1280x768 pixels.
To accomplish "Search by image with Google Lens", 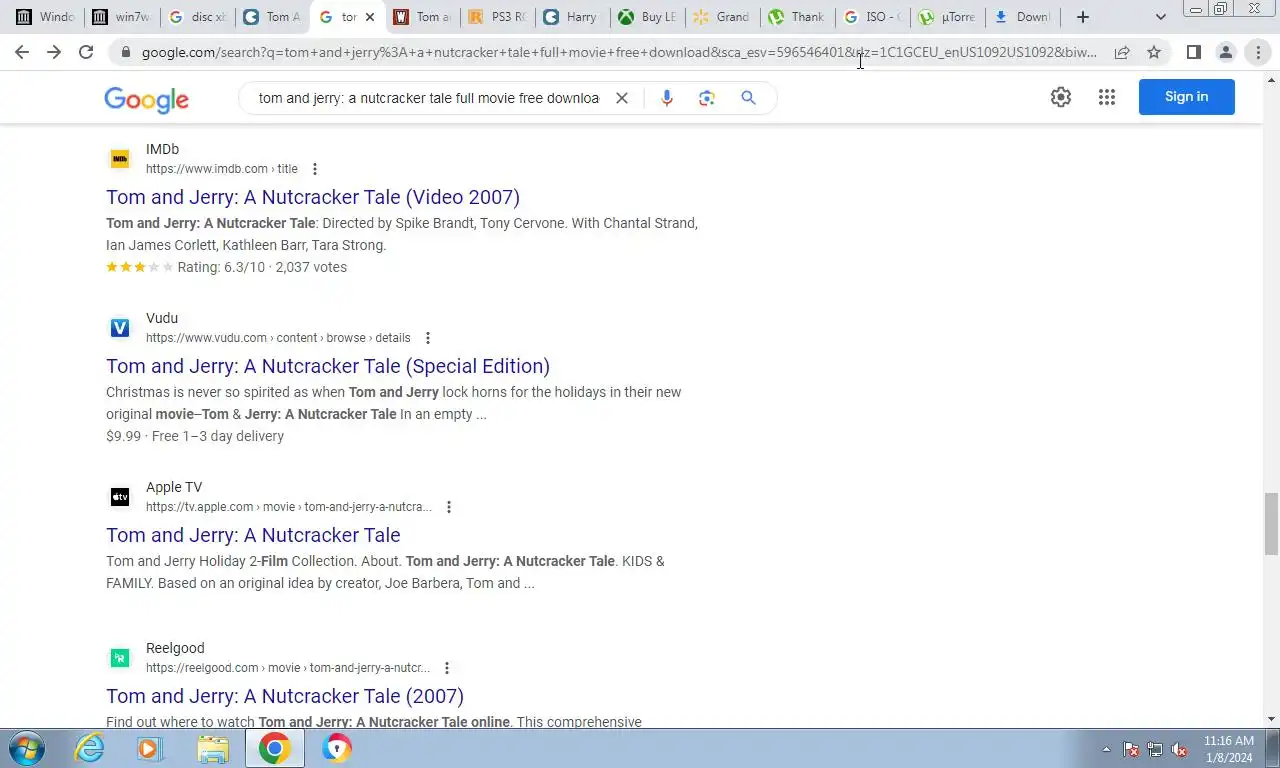I will 707,98.
